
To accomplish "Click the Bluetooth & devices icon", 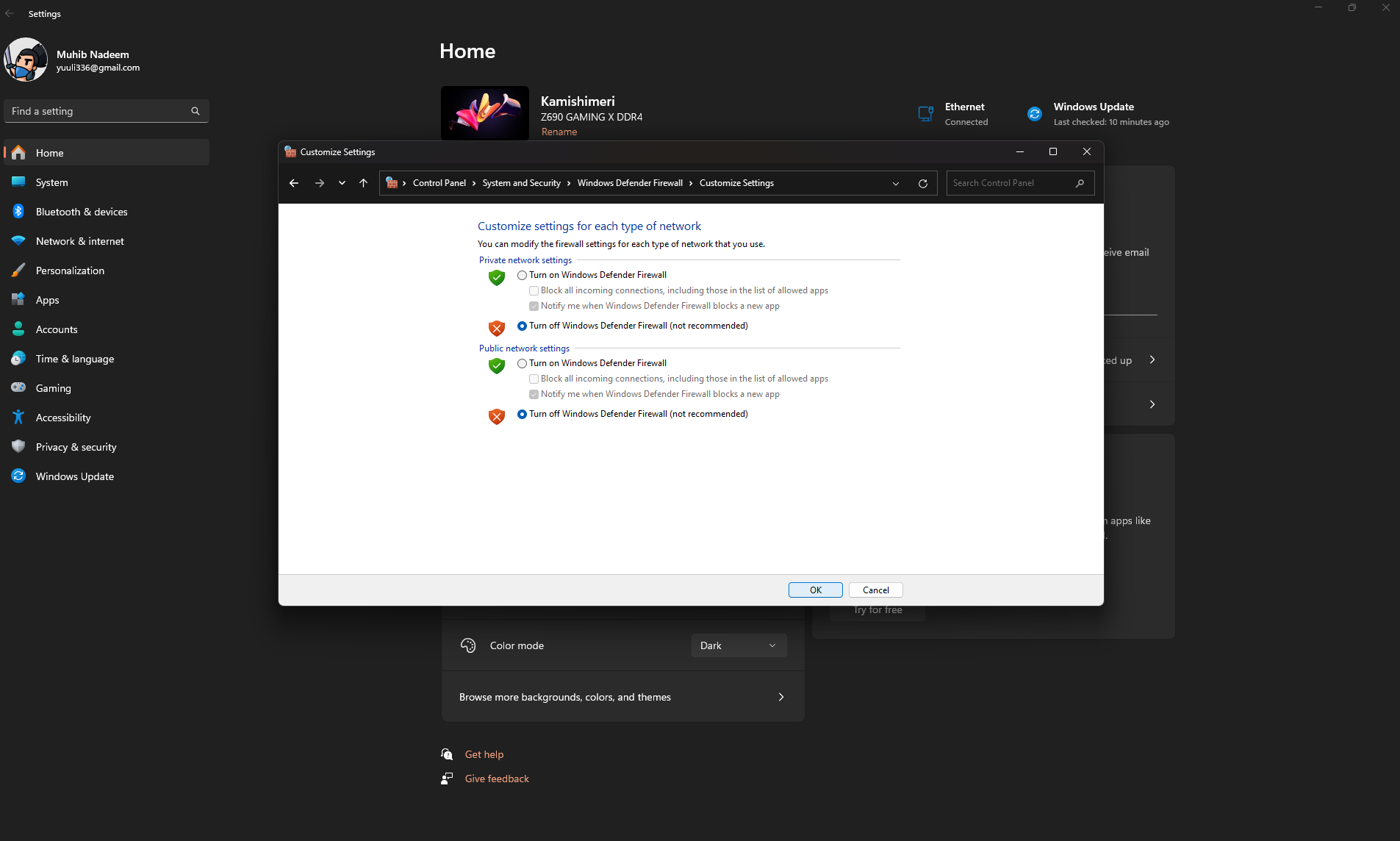I will point(18,212).
